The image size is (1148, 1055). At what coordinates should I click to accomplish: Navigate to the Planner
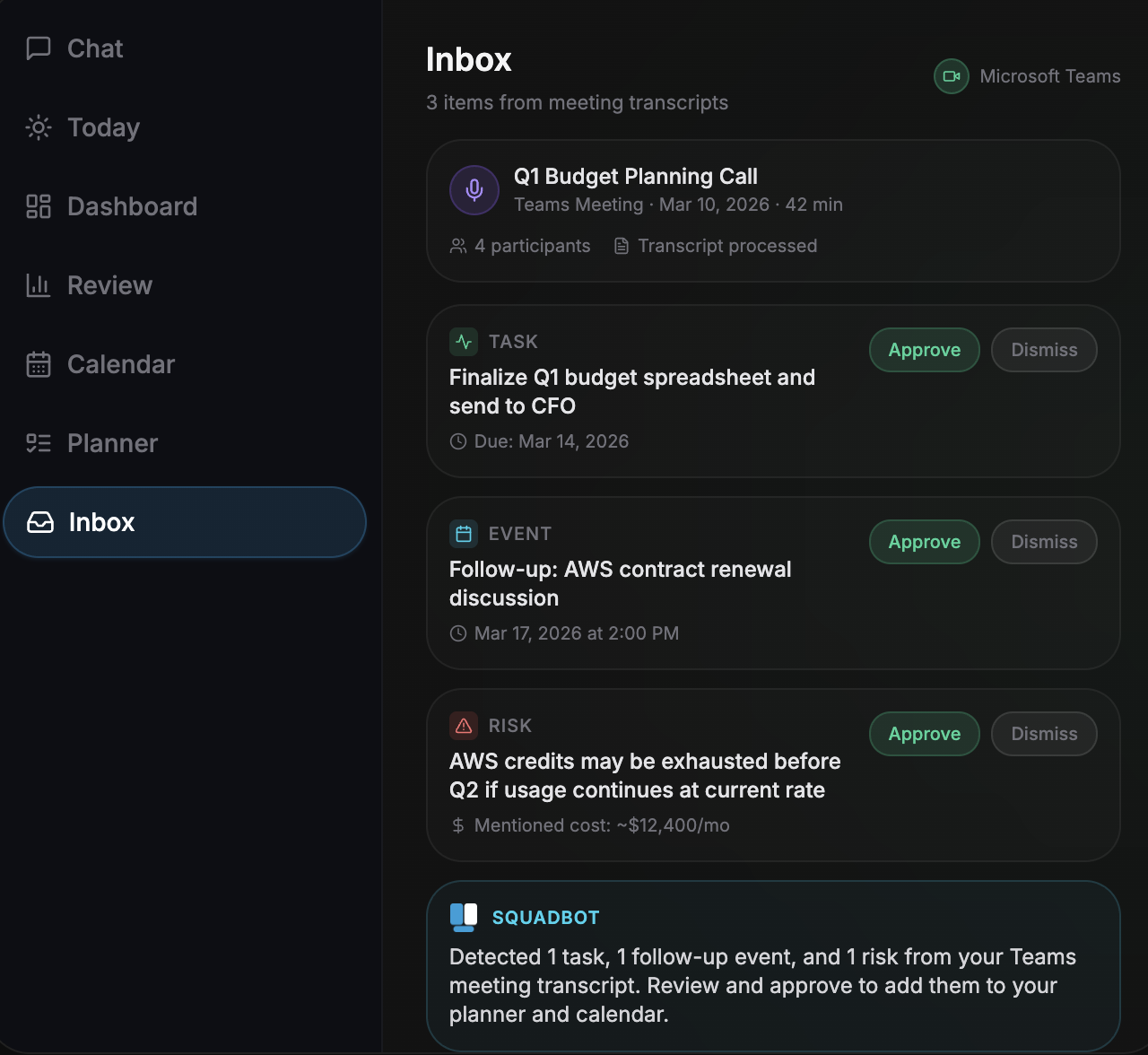coord(112,443)
